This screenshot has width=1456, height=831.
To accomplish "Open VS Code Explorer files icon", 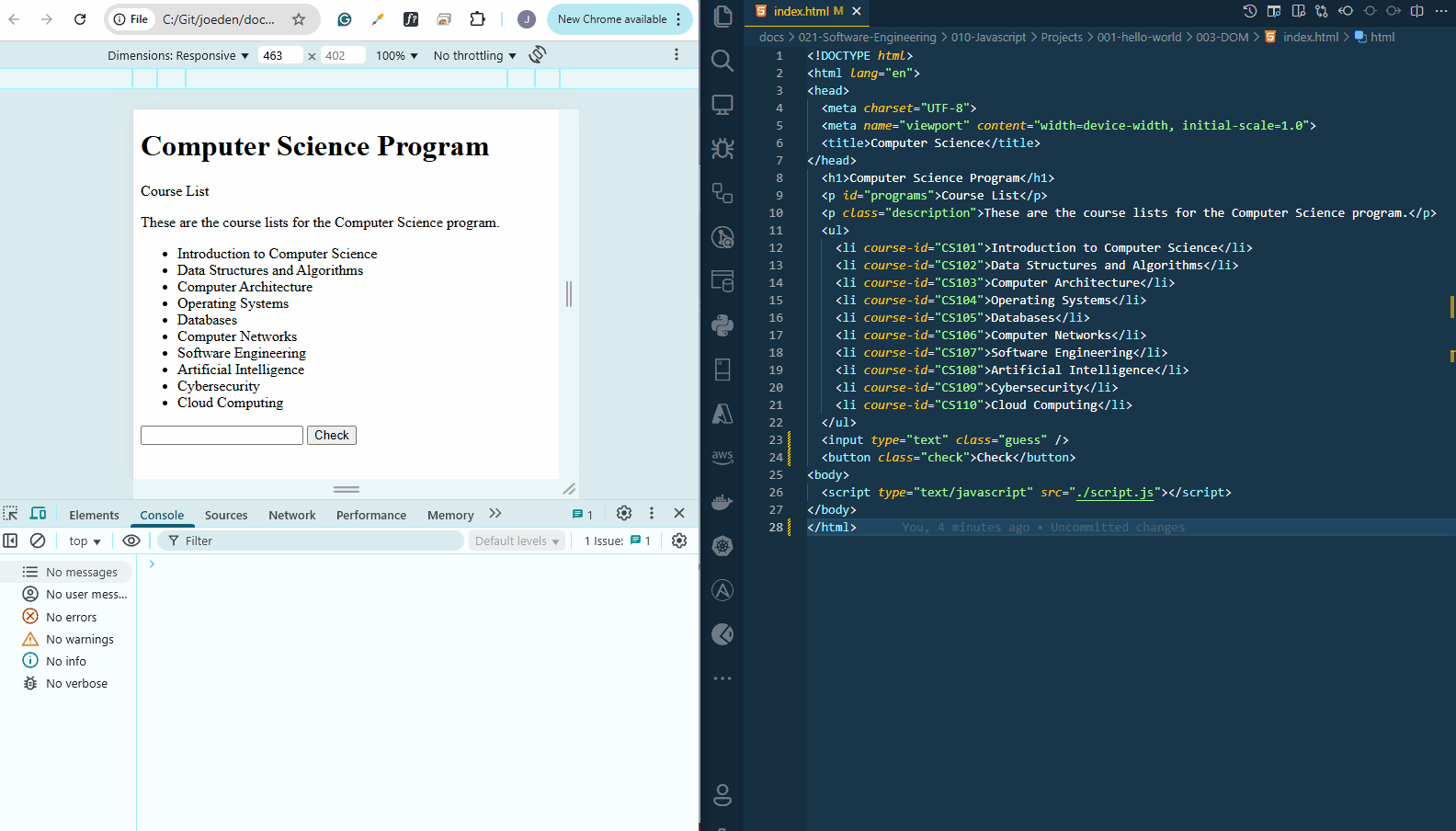I will (722, 16).
